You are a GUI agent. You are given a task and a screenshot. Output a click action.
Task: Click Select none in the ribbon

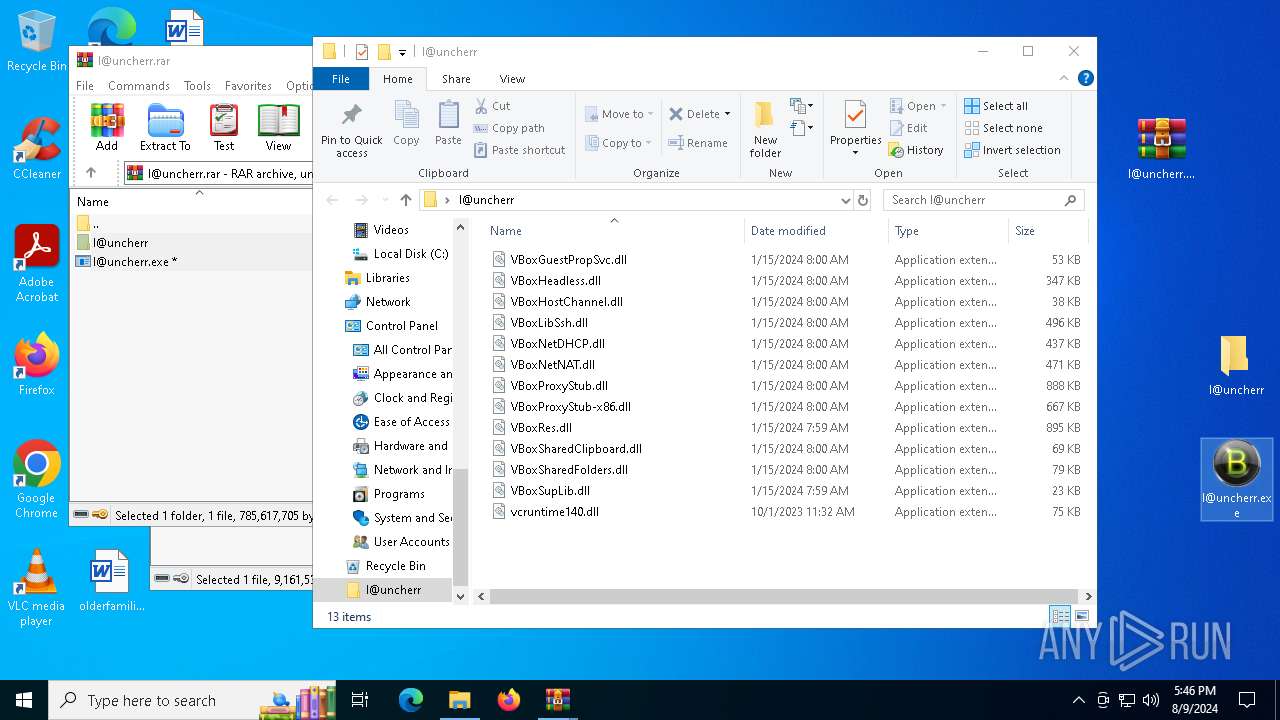point(1003,128)
